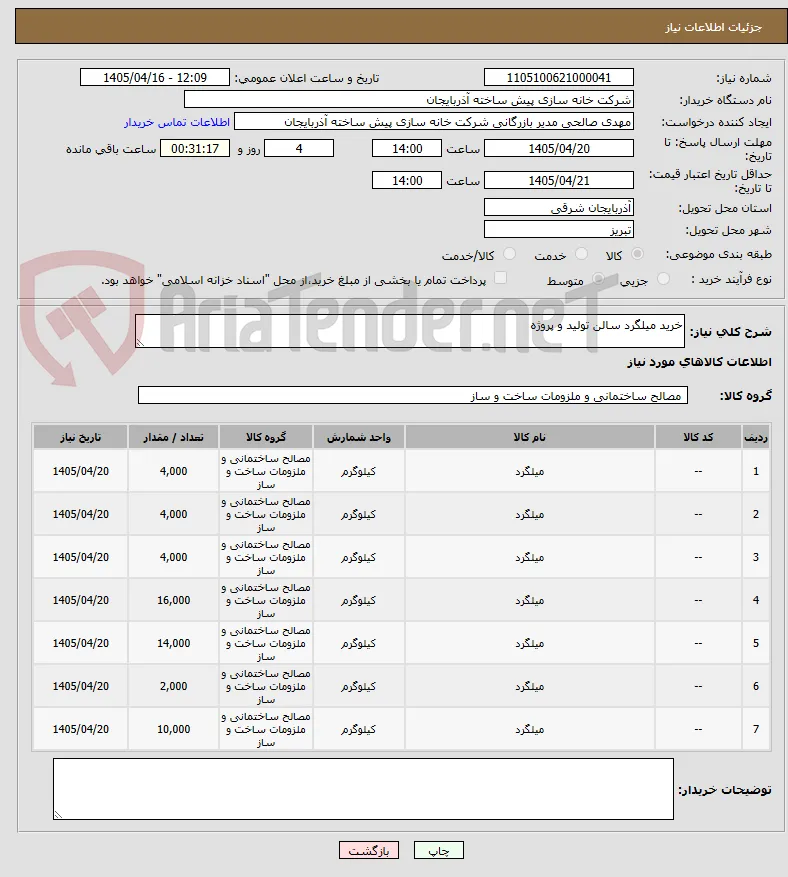Select the کالا/خدمت radio button
Viewport: 788px width, 877px height.
(509, 254)
